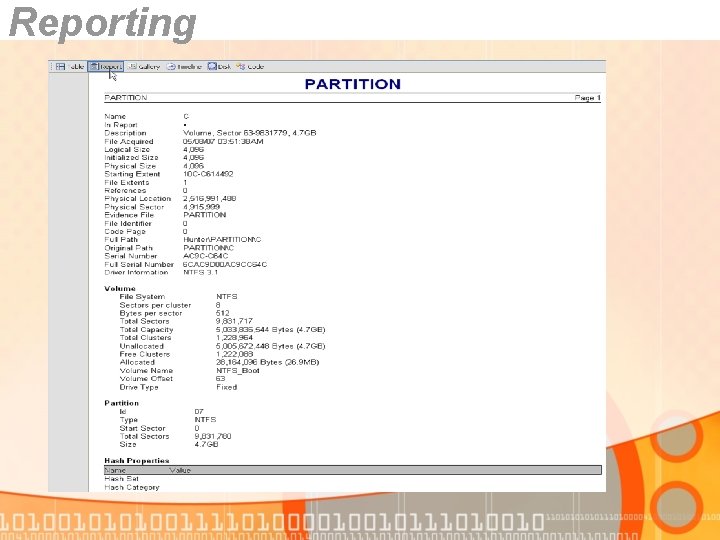Screen dimensions: 720x540
Task: Click the 'Hash Category' row
Action: coord(132,488)
